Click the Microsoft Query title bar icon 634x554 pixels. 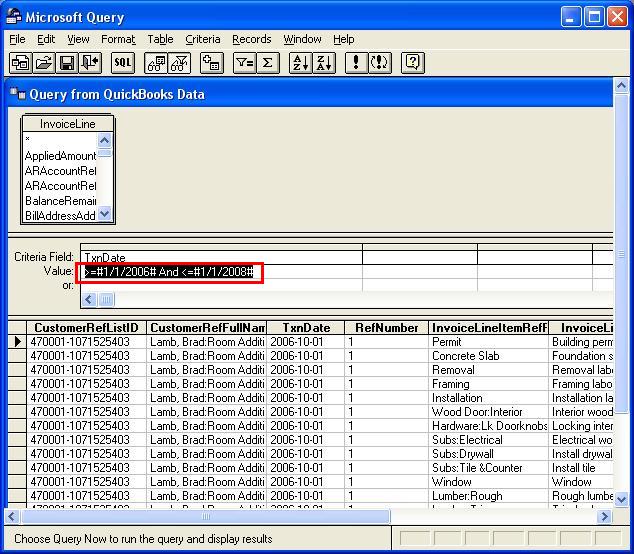pos(14,17)
